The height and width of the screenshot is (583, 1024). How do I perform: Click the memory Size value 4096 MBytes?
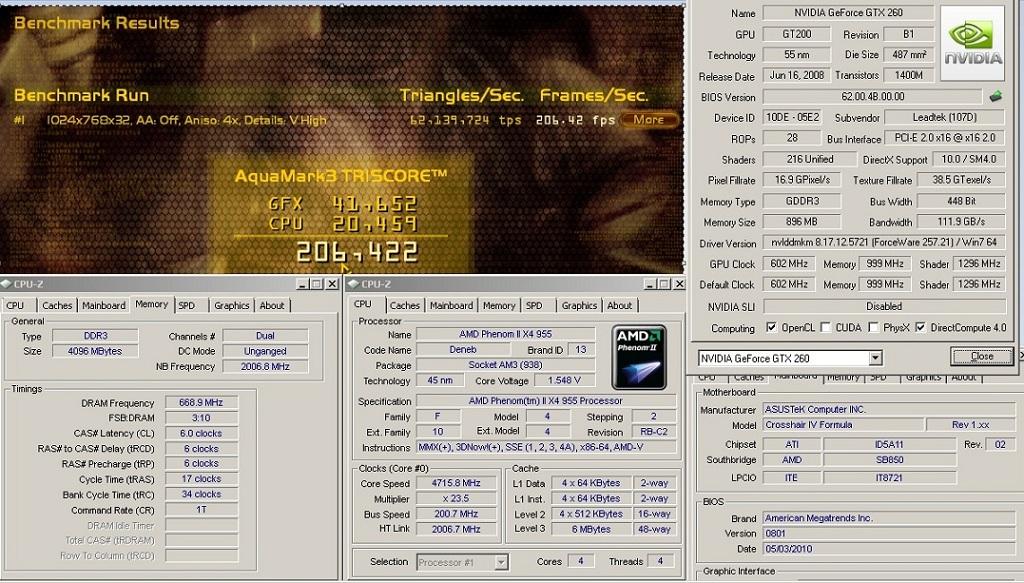95,351
